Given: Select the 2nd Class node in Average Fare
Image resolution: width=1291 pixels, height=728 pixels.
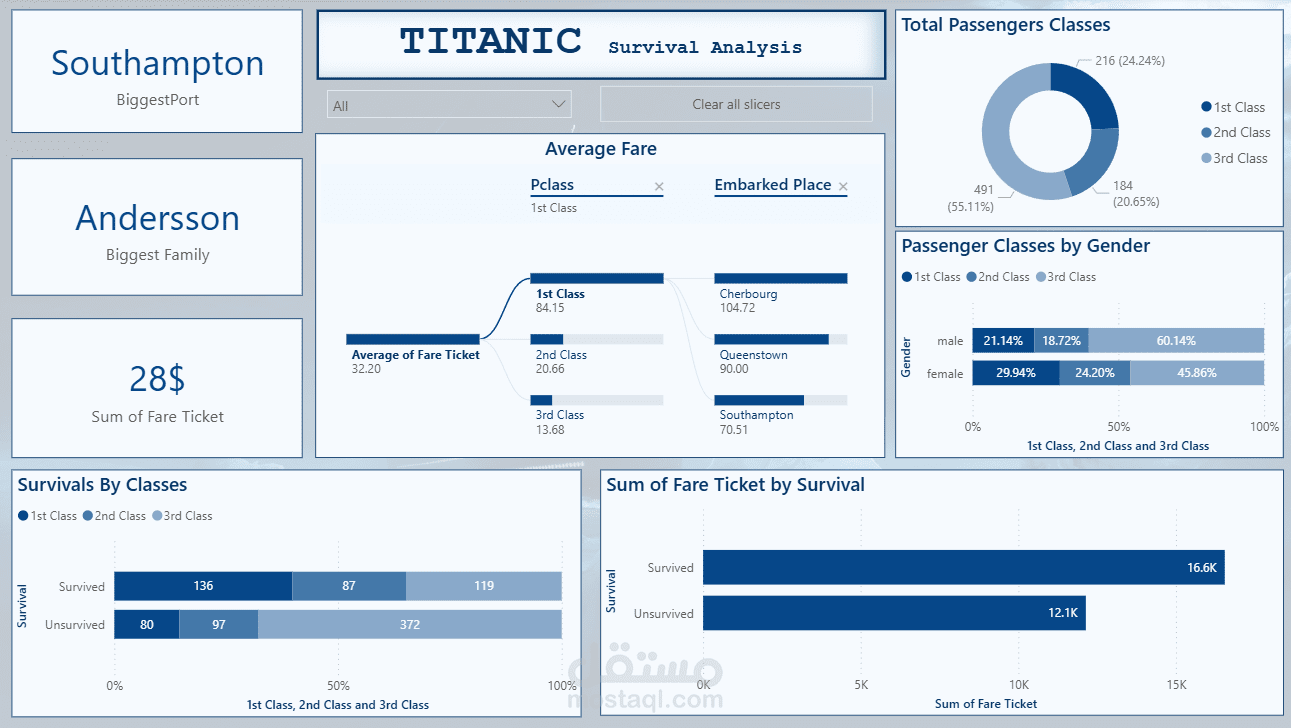Looking at the screenshot, I should click(x=596, y=339).
